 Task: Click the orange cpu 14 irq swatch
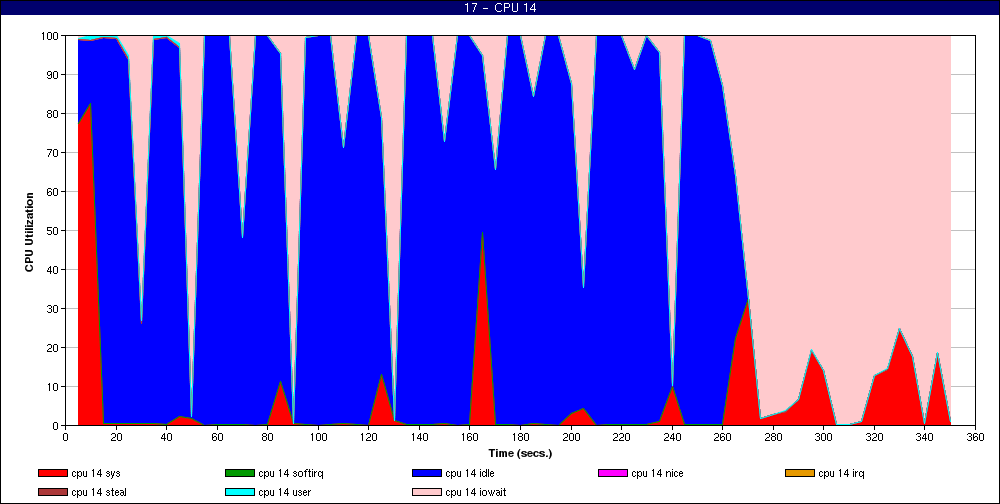[800, 473]
